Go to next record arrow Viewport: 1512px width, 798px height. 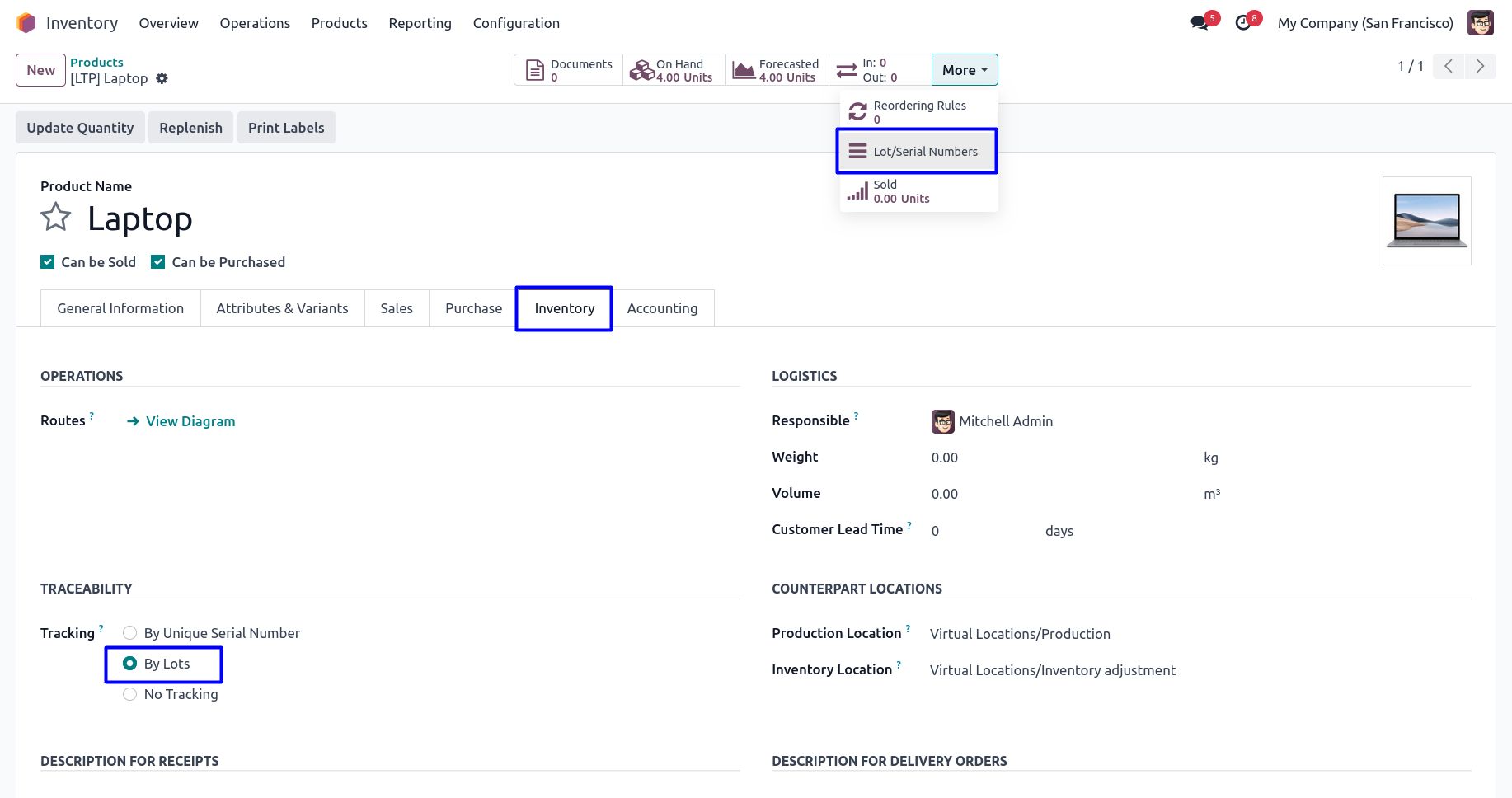coord(1480,66)
